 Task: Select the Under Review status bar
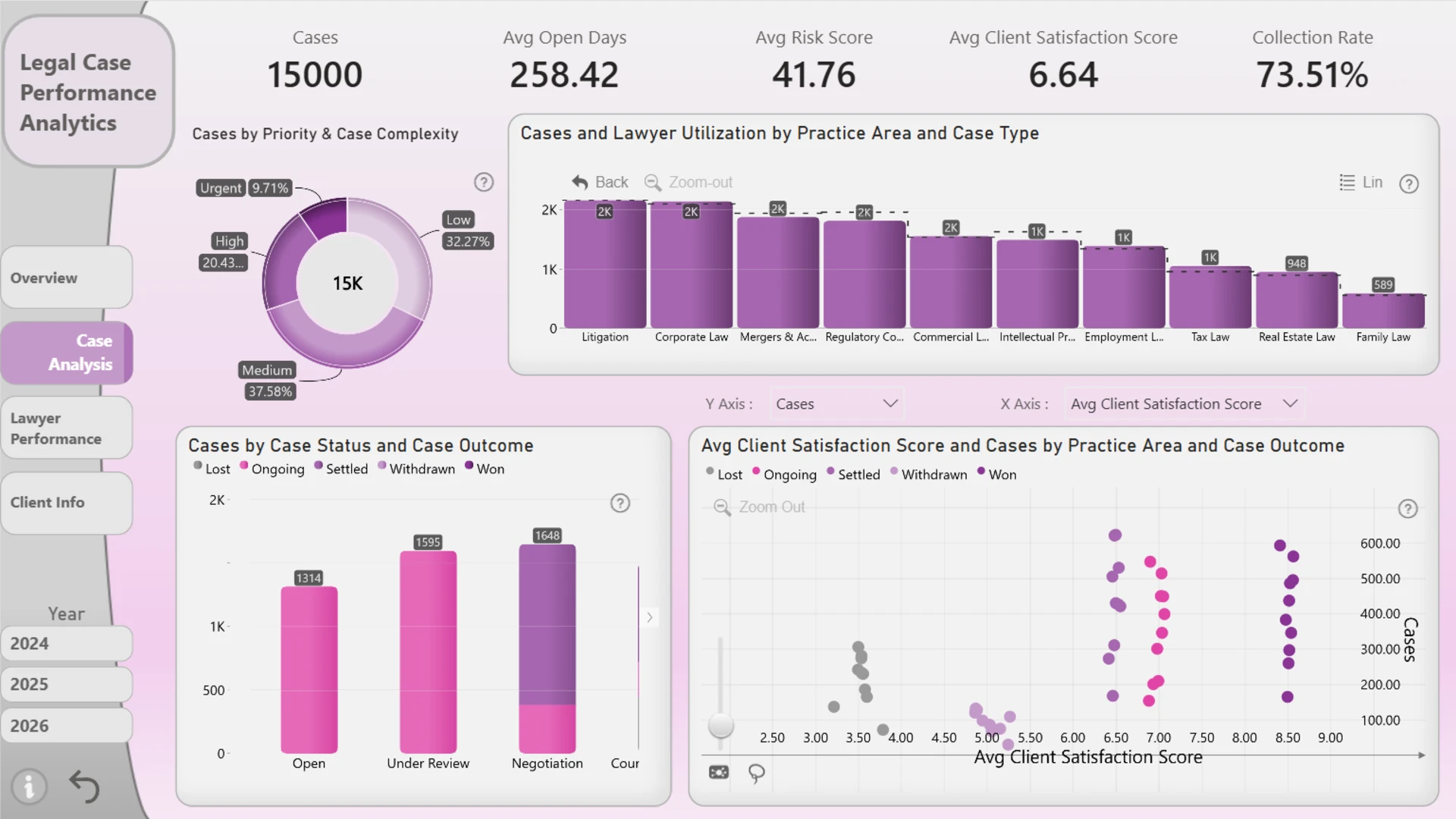coord(428,652)
